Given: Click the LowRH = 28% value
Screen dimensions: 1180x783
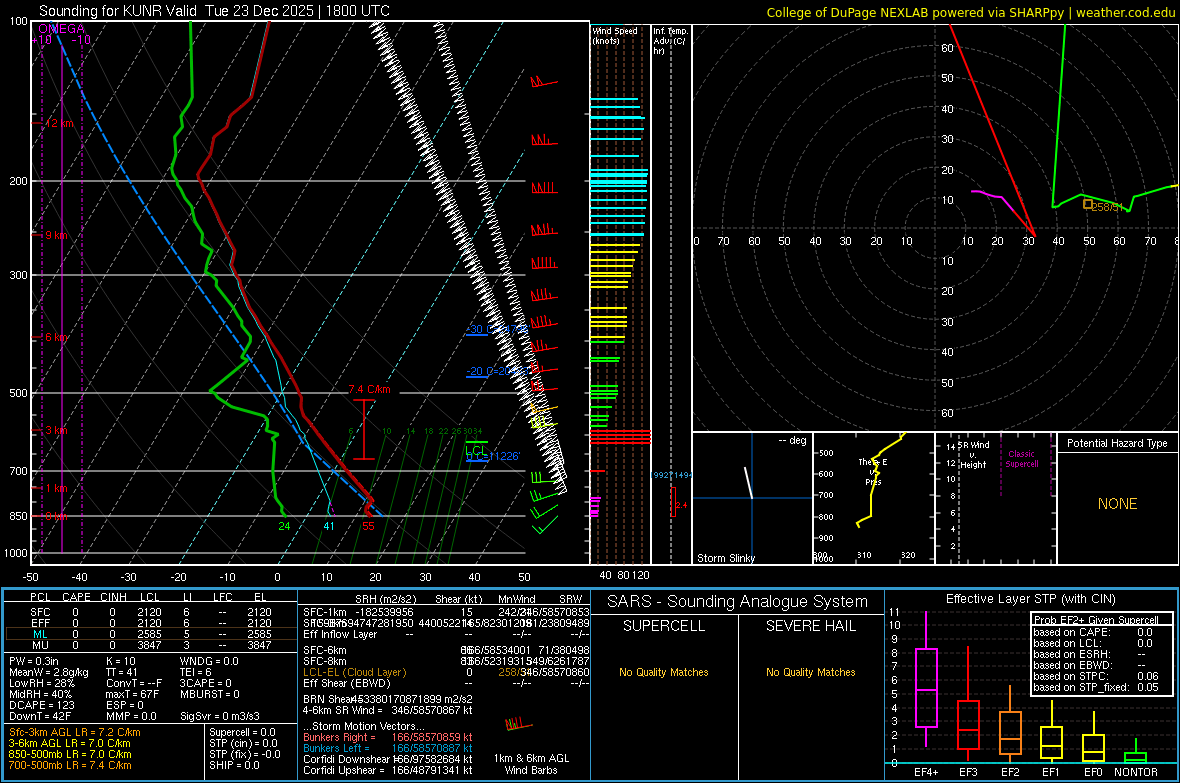Looking at the screenshot, I should coord(42,683).
